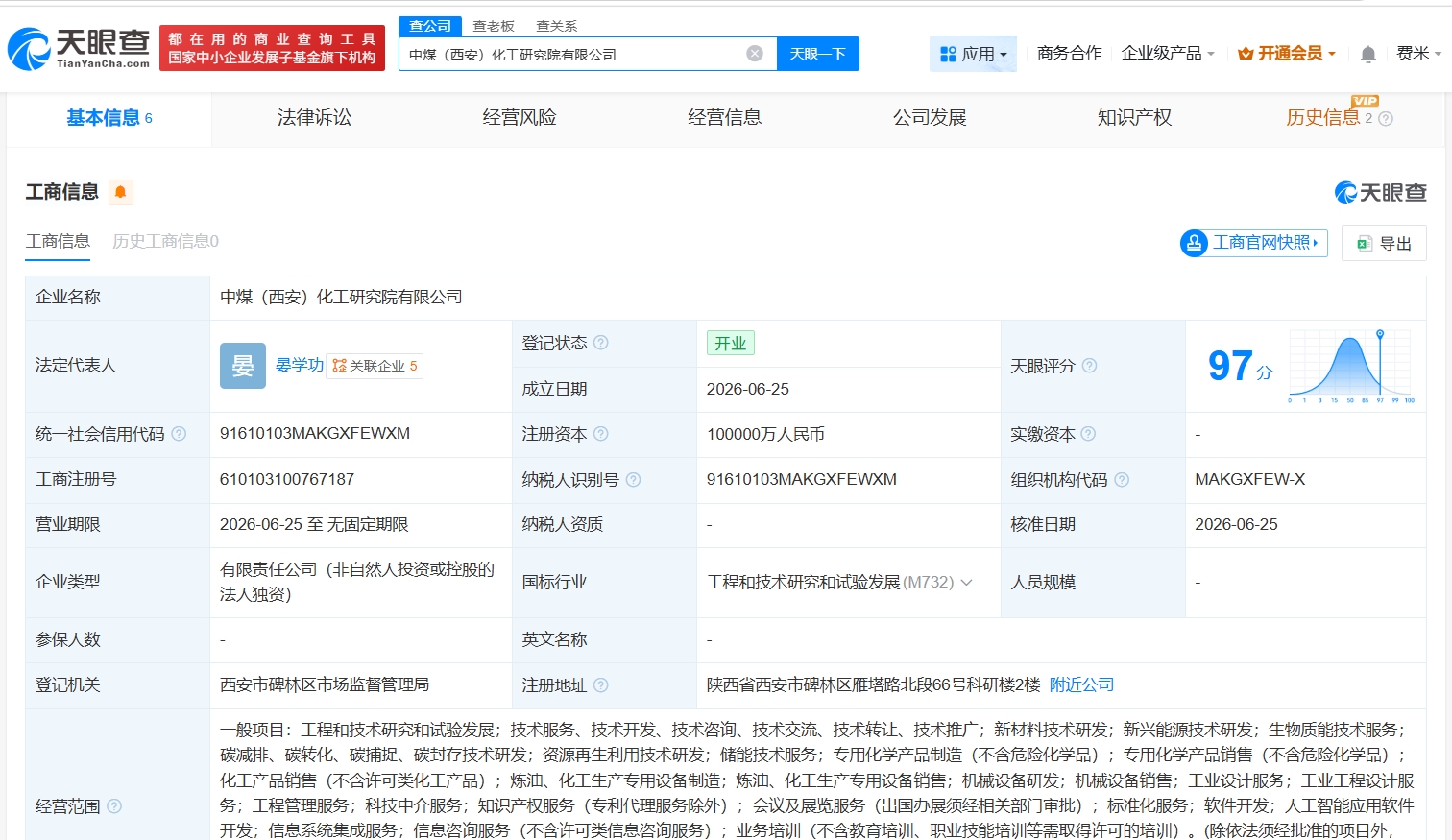Click the red SME fund slogan banner
The image size is (1452, 840).
point(272,48)
